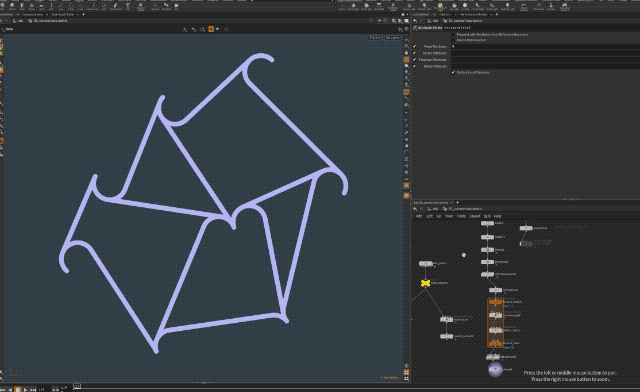Select the Metaball shelf tool
This screenshot has width=640, height=392.
[x=166, y=6]
